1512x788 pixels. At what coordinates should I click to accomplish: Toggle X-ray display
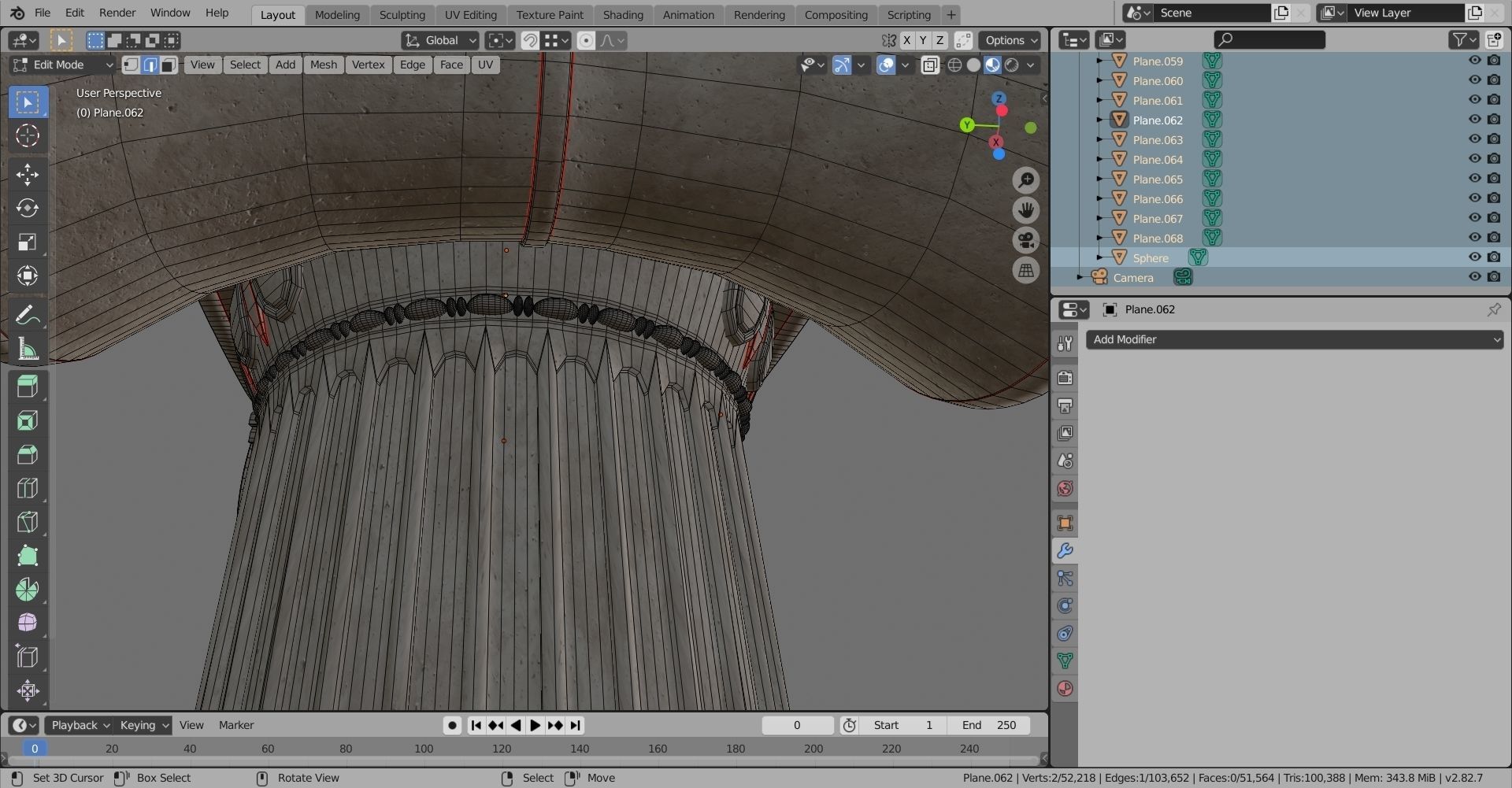tap(930, 65)
